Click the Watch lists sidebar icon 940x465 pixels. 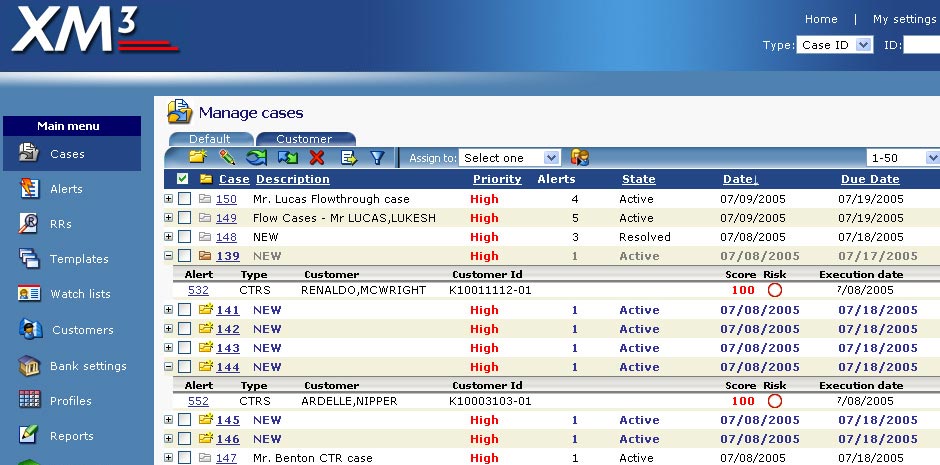tap(29, 294)
